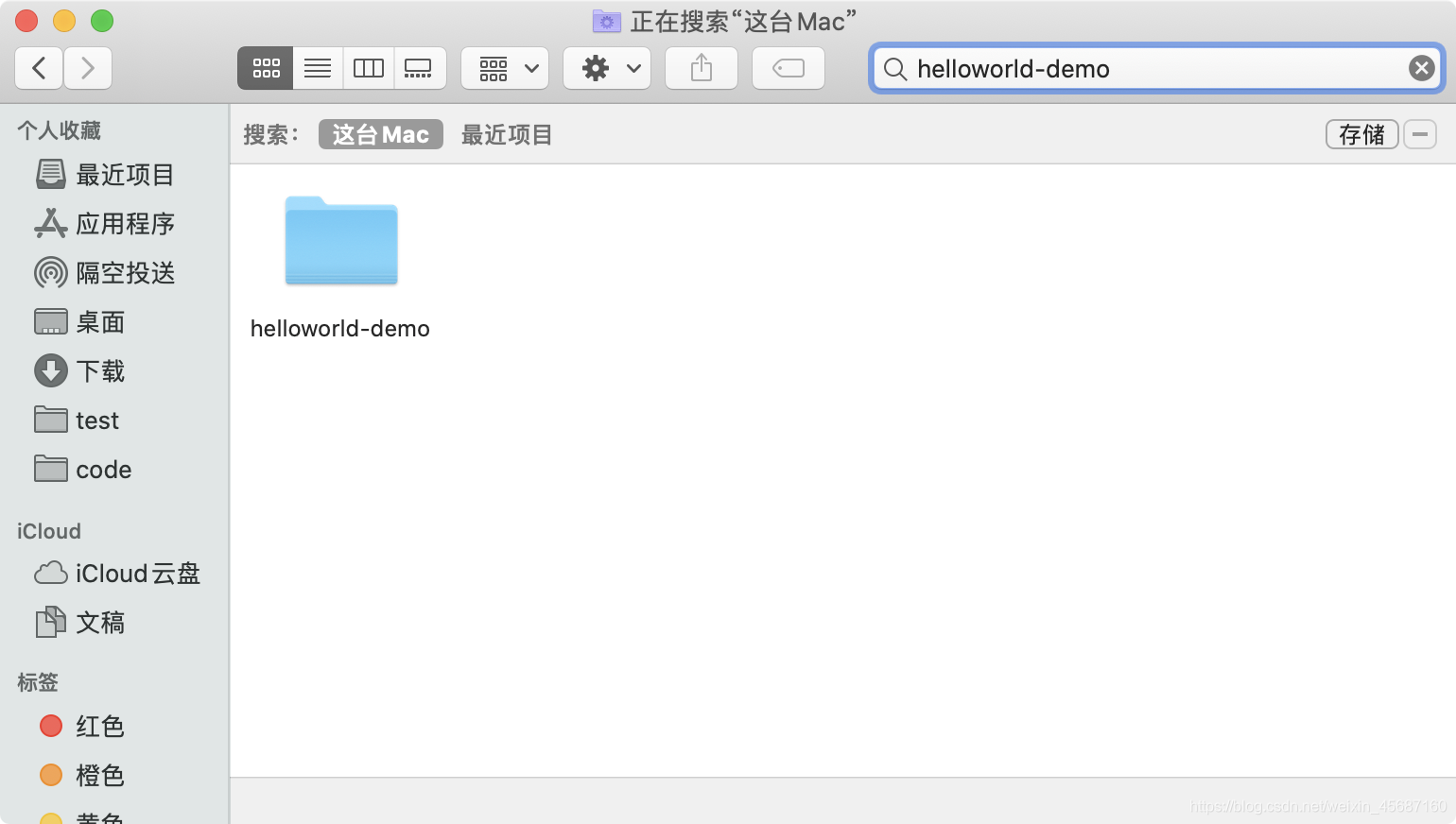
Task: Select the 红色 red tag
Action: (x=82, y=726)
